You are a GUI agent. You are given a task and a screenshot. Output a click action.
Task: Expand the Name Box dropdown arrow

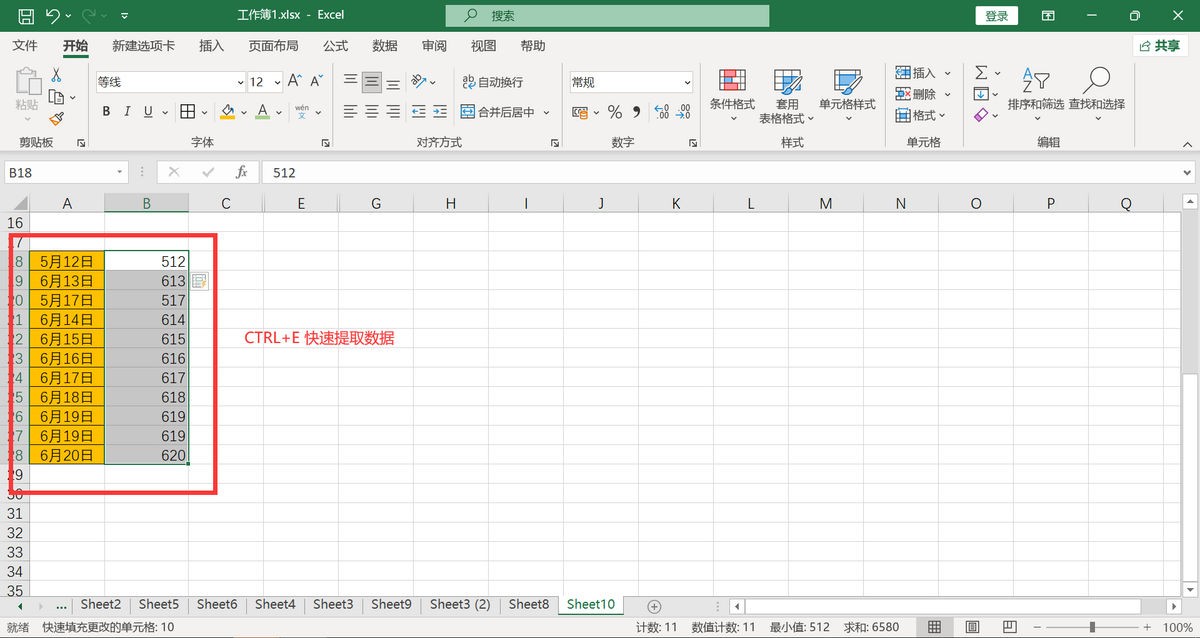click(x=120, y=172)
